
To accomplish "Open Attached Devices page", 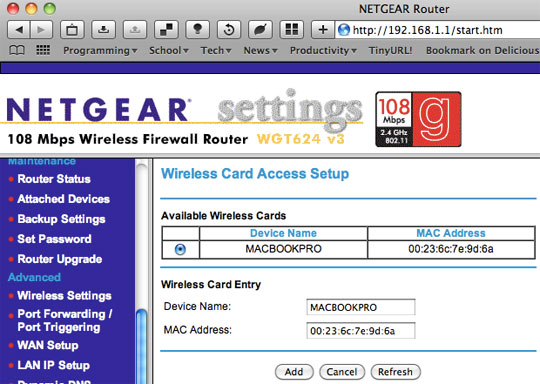I will (64, 199).
